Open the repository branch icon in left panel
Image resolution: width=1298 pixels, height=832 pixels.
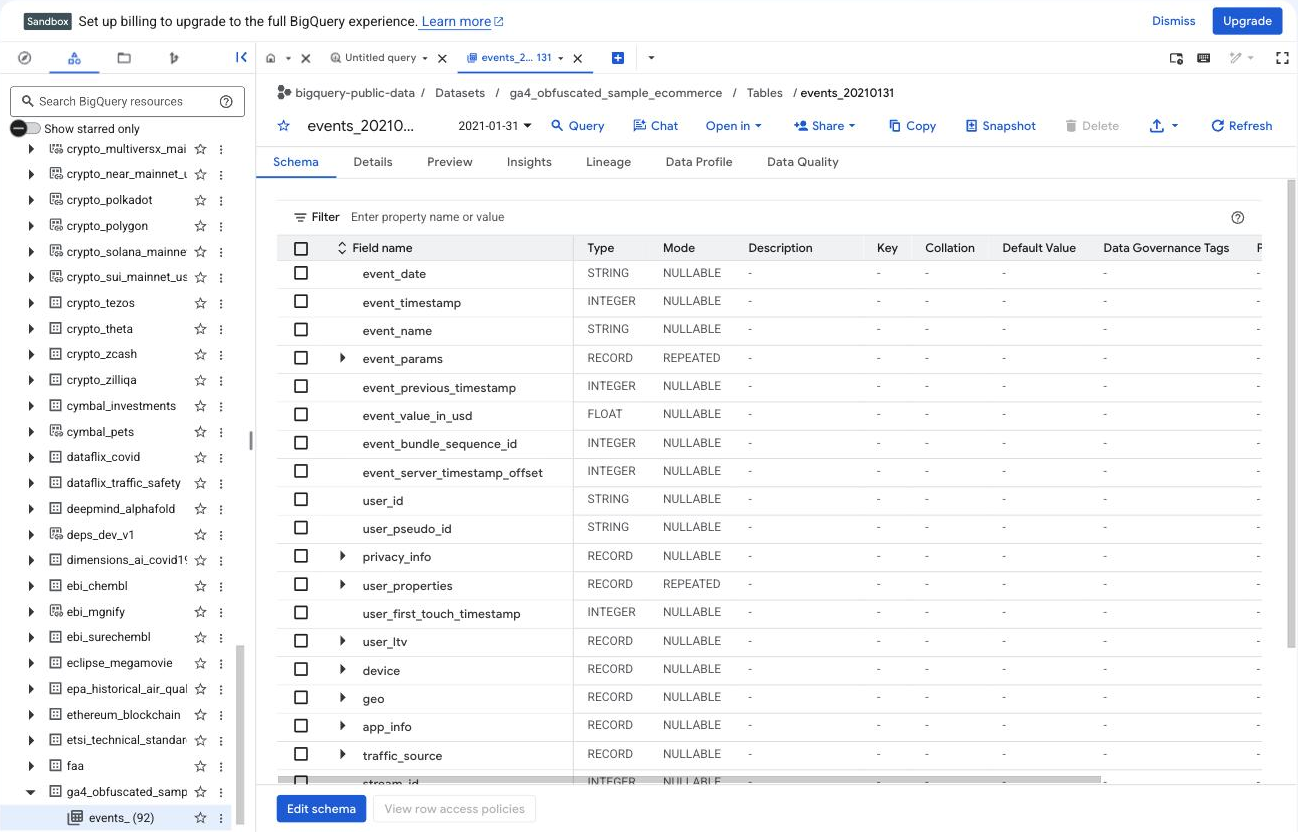pos(174,58)
